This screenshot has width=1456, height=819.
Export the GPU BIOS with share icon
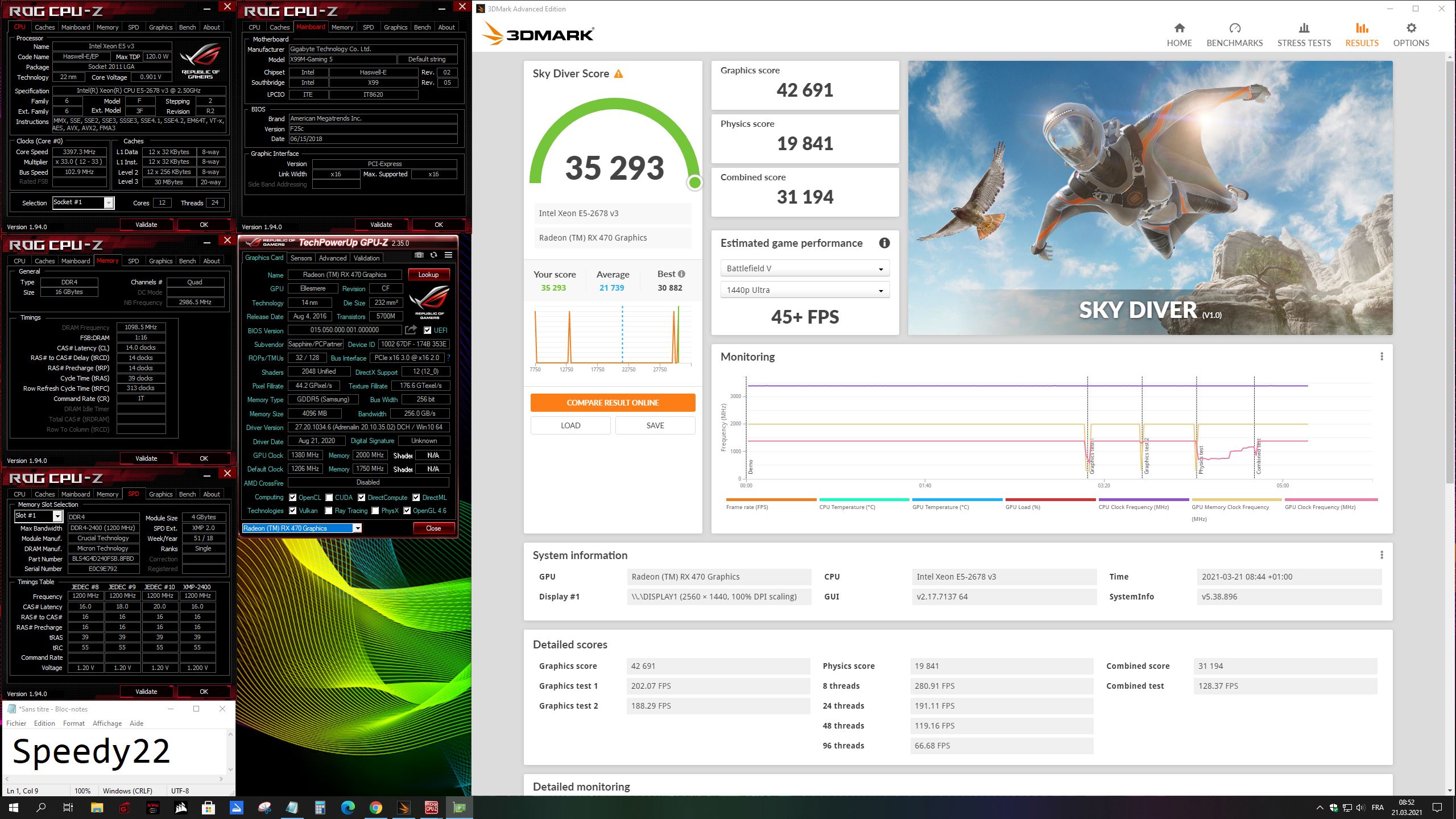coord(411,330)
